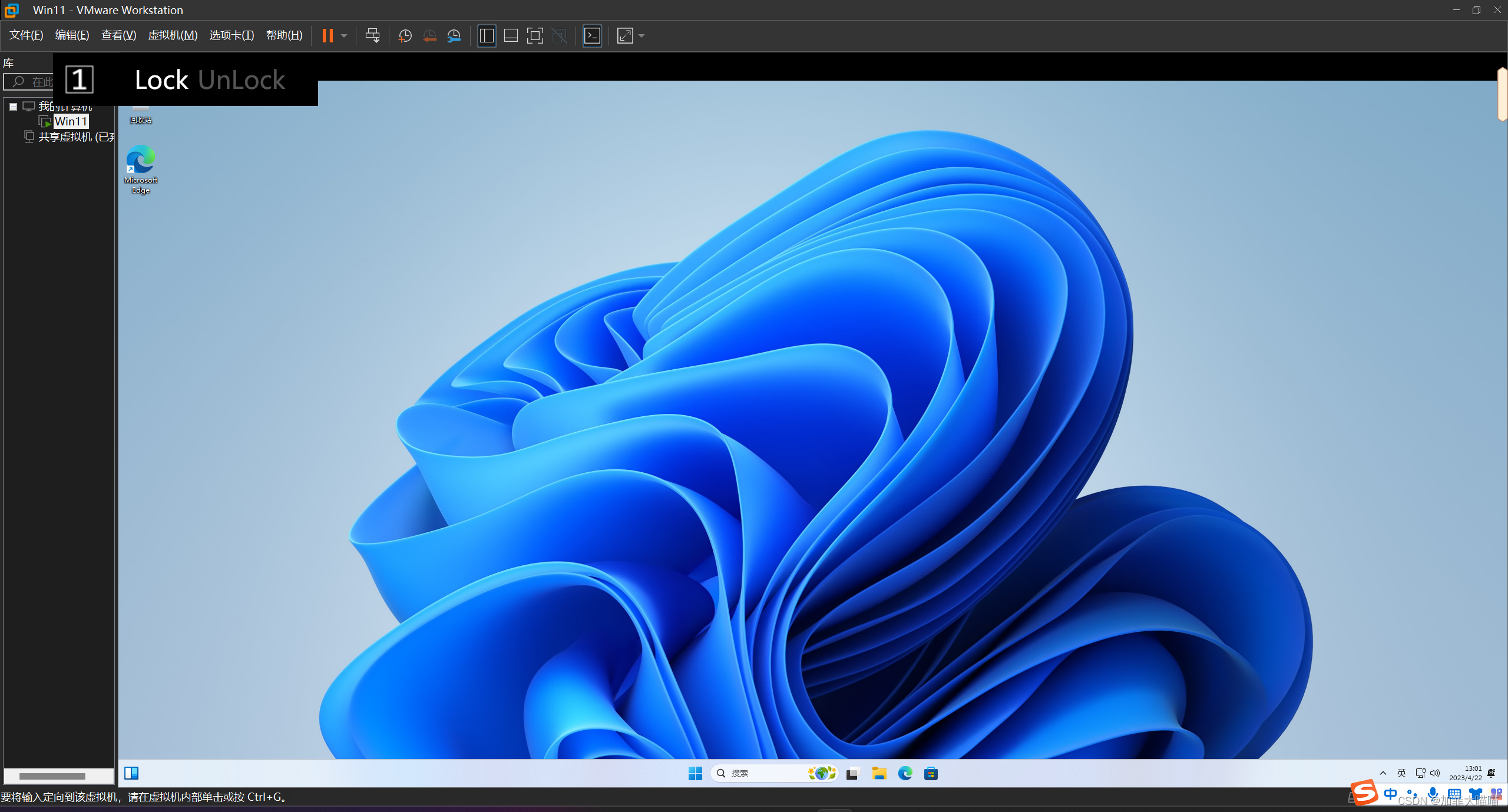Open the guest notification bell icon
The height and width of the screenshot is (812, 1508).
click(1492, 773)
